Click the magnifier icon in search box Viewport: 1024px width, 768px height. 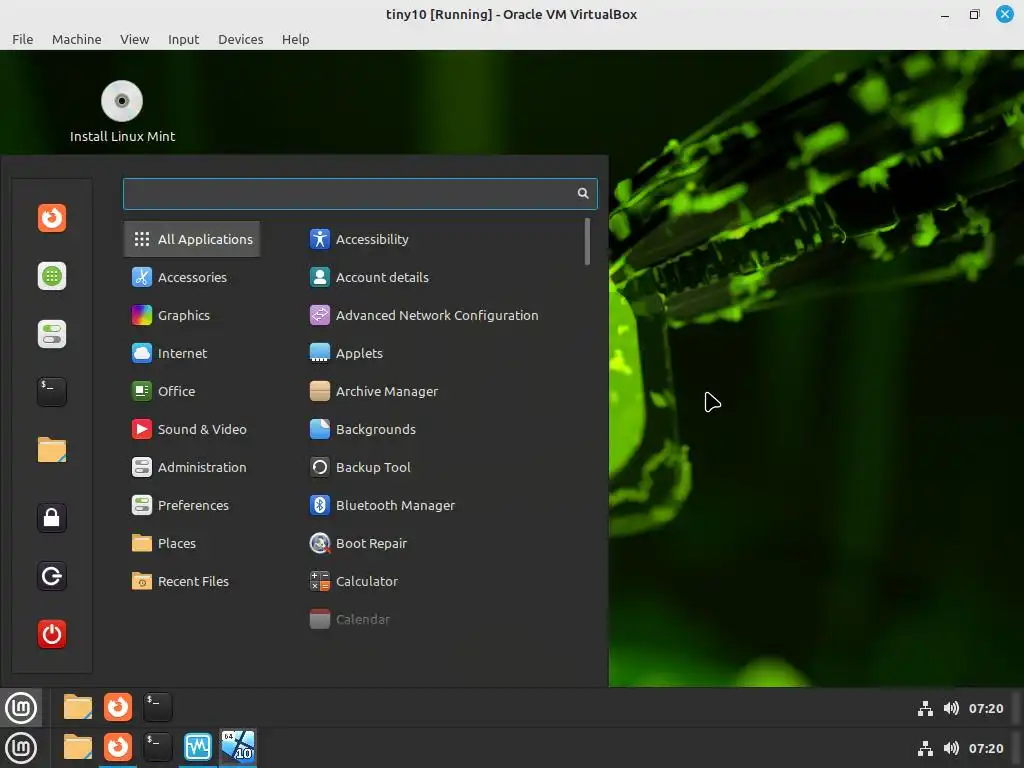click(583, 193)
